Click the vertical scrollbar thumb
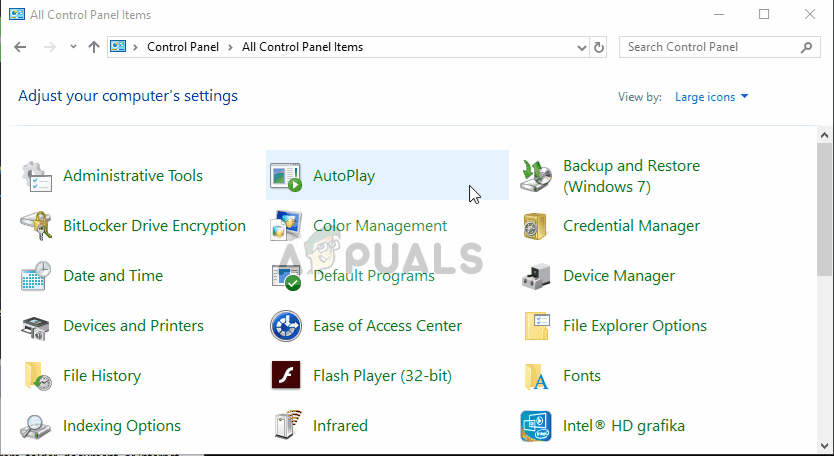834x456 pixels. 825,210
